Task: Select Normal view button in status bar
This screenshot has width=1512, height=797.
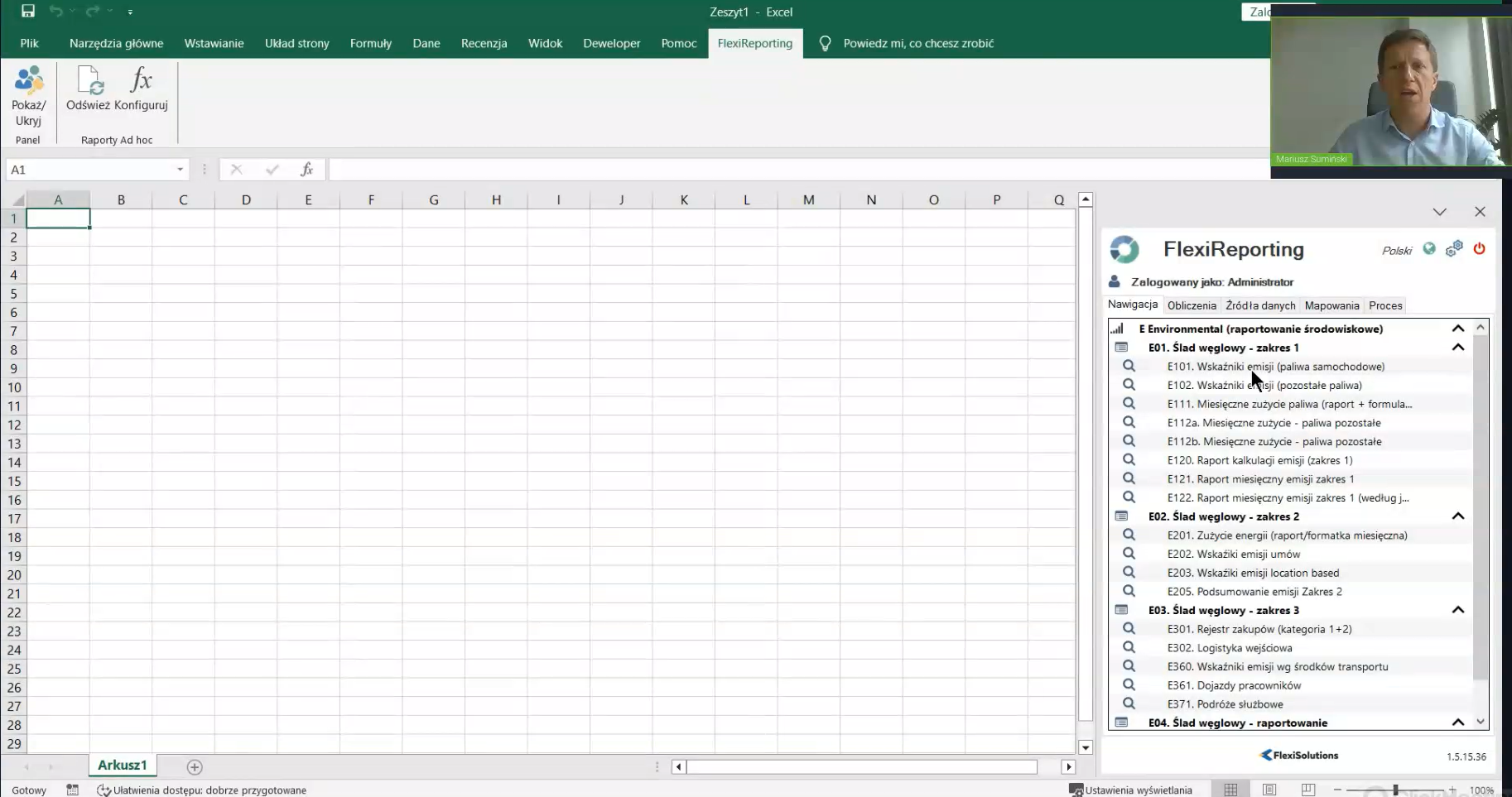Action: pos(1230,790)
